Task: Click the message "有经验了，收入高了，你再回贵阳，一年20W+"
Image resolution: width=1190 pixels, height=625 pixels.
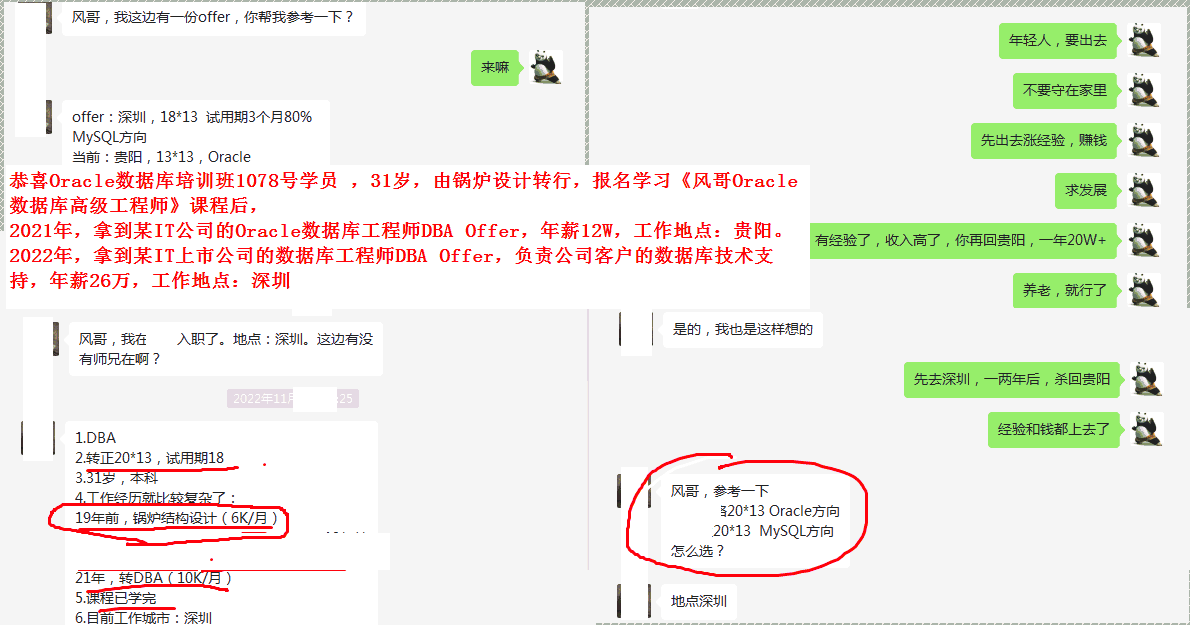Action: coord(961,240)
